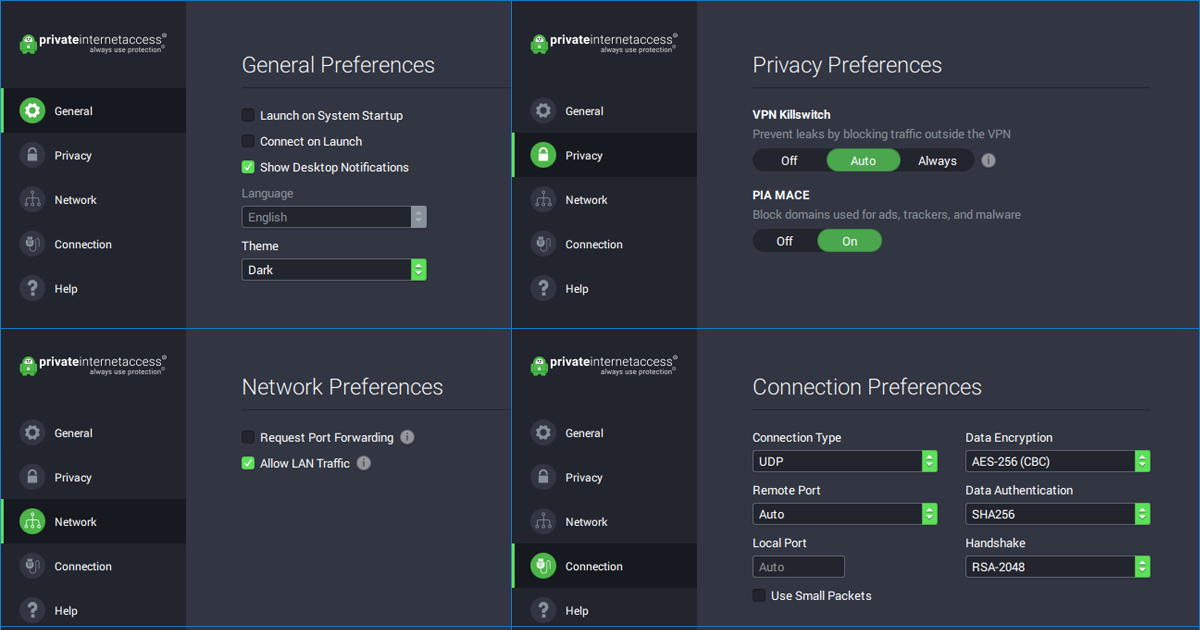Turn PIA MACE Off
Screen dimensions: 1200x630
point(785,241)
